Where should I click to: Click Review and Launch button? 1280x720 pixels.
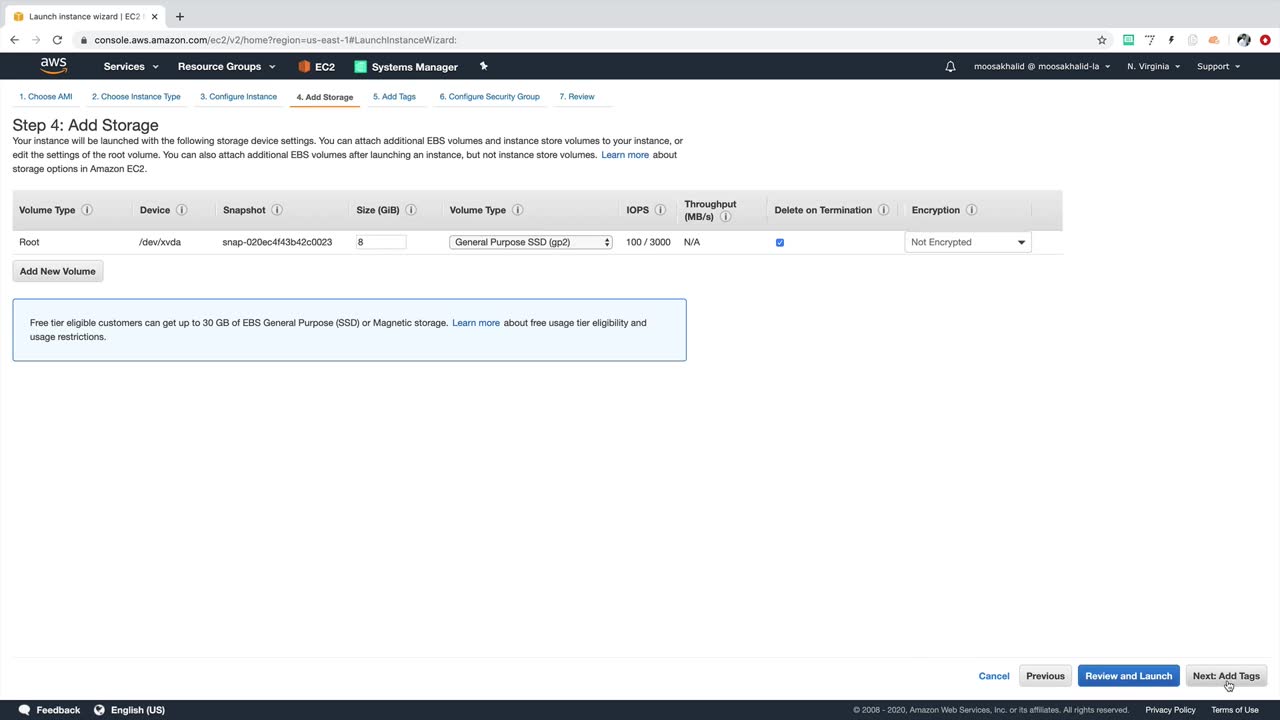point(1128,676)
